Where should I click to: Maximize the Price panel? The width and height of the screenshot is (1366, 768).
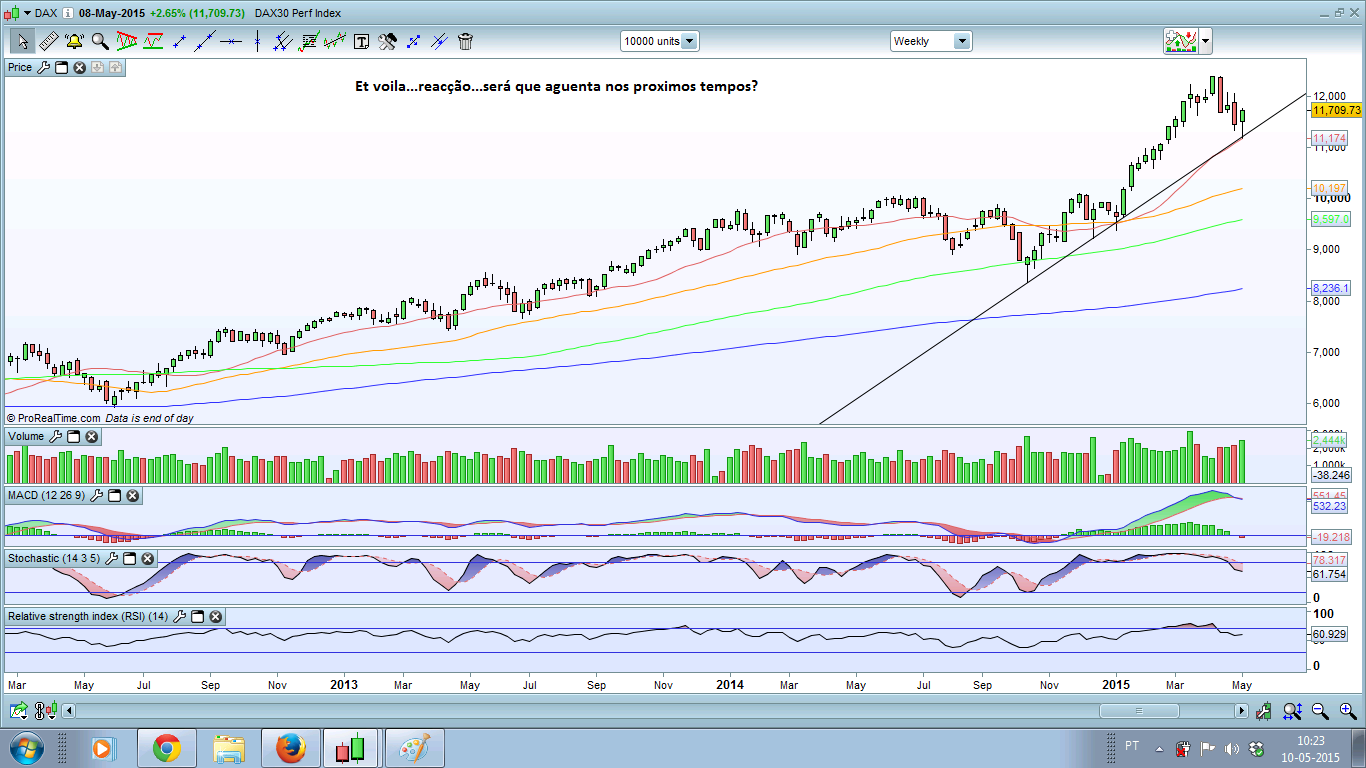point(61,67)
